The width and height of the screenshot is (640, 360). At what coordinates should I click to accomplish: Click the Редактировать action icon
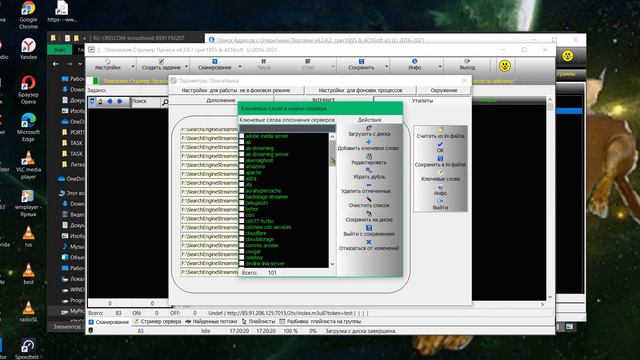369,156
